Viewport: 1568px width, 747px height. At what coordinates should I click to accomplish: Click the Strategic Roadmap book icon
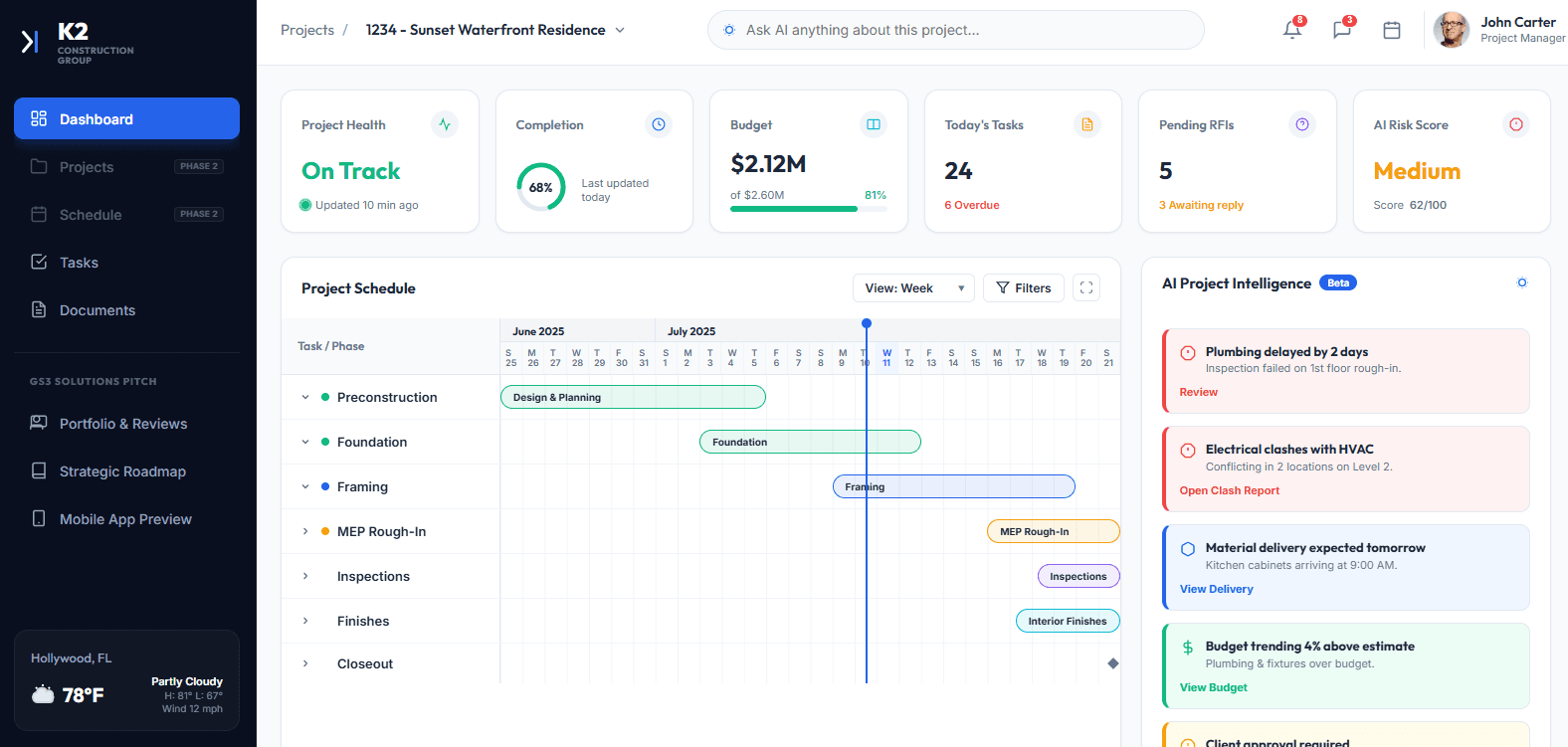pos(39,470)
